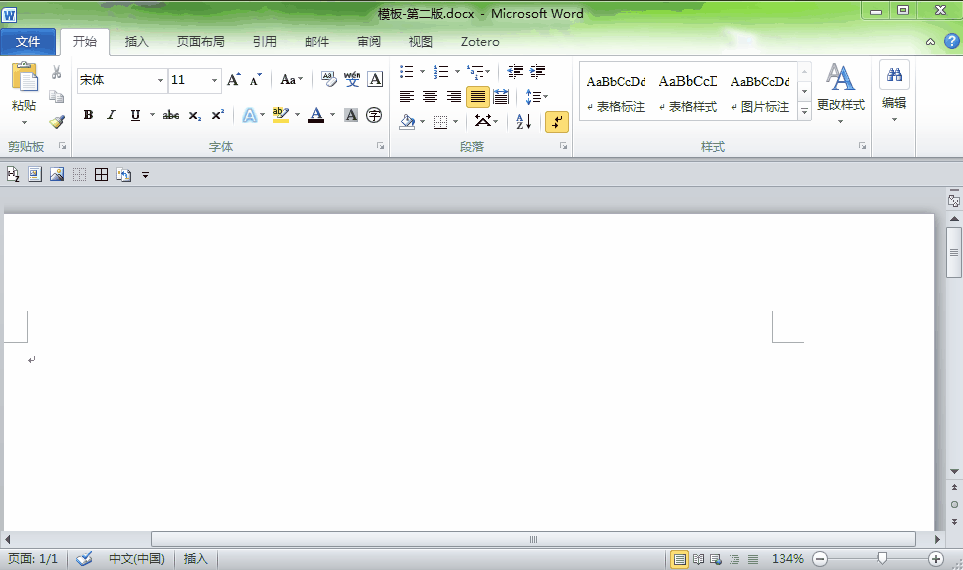Center align the paragraph
Viewport: 963px width, 570px height.
pyautogui.click(x=430, y=96)
